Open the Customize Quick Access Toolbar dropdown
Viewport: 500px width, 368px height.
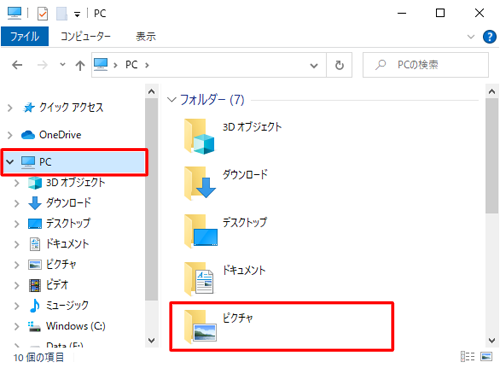(77, 14)
